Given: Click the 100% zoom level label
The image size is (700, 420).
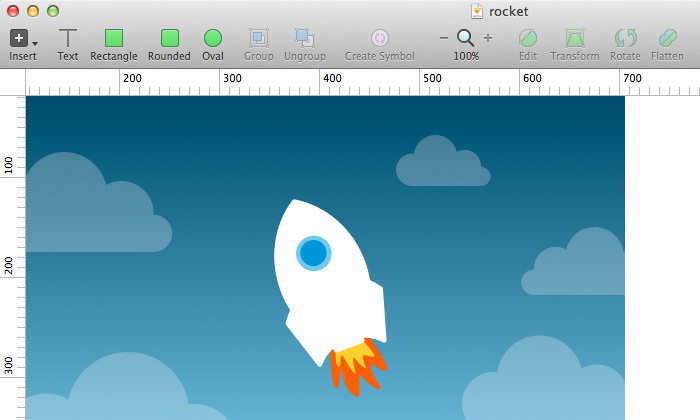Looking at the screenshot, I should click(x=466, y=56).
